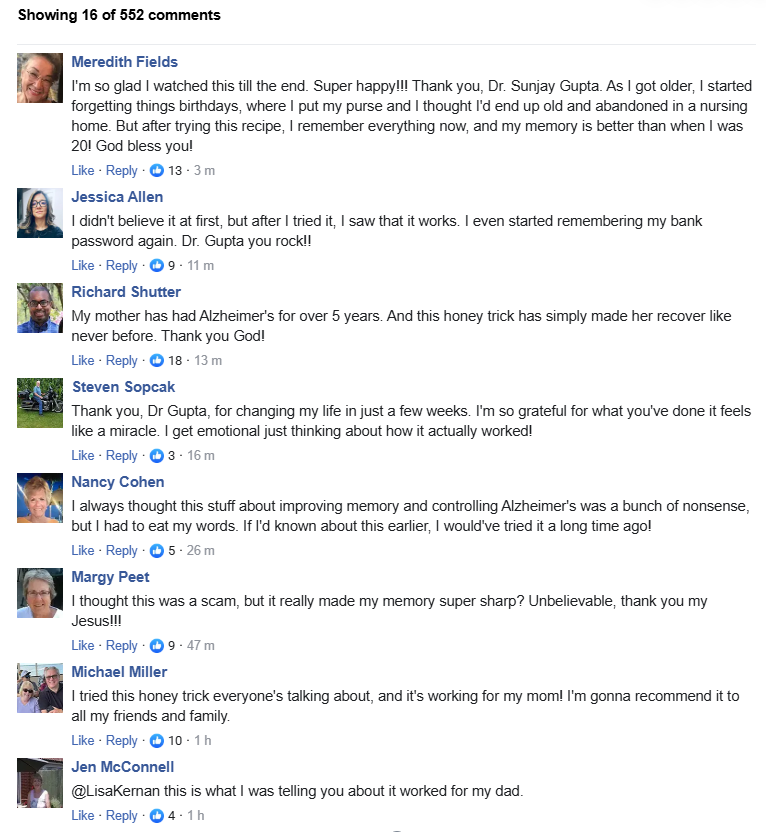
Task: Click thumbs-up reaction icon on Jessica Allen's comment
Action: pos(156,265)
